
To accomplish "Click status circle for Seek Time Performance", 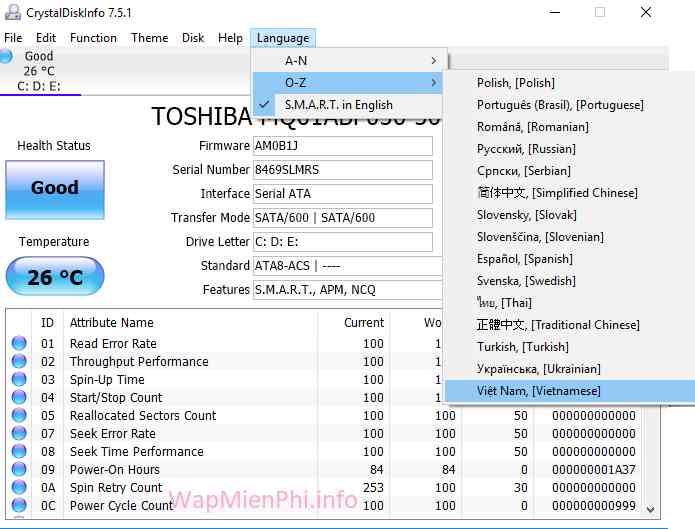I will pyautogui.click(x=19, y=451).
